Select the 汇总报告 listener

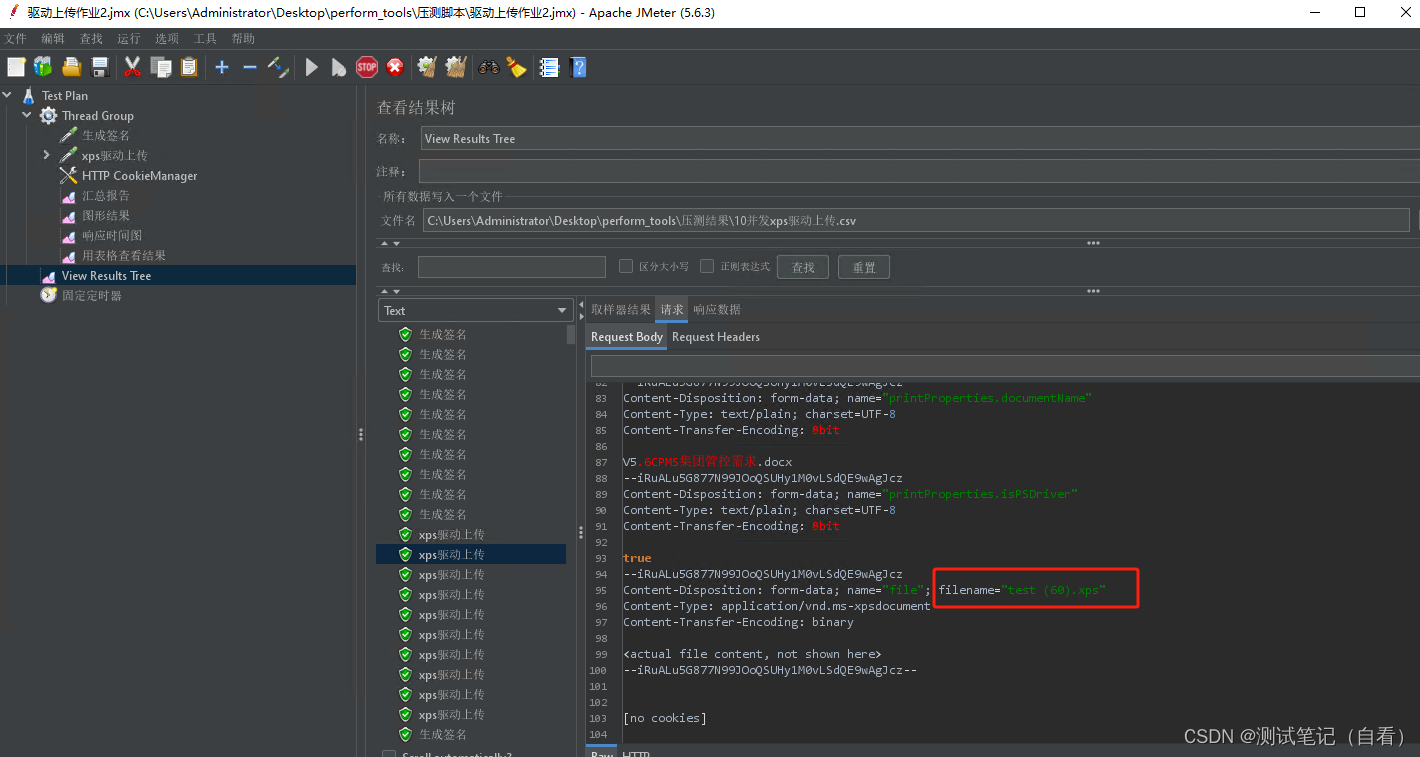pyautogui.click(x=106, y=196)
